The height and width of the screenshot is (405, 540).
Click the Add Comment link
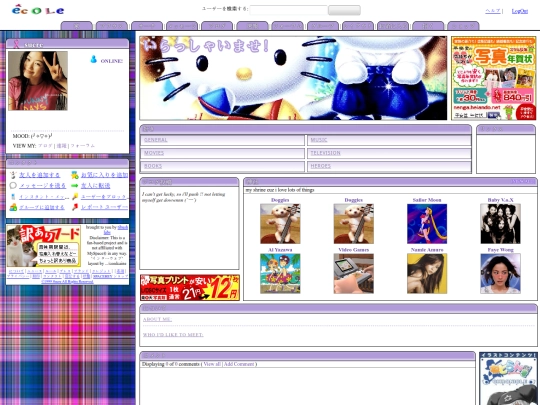pos(239,364)
